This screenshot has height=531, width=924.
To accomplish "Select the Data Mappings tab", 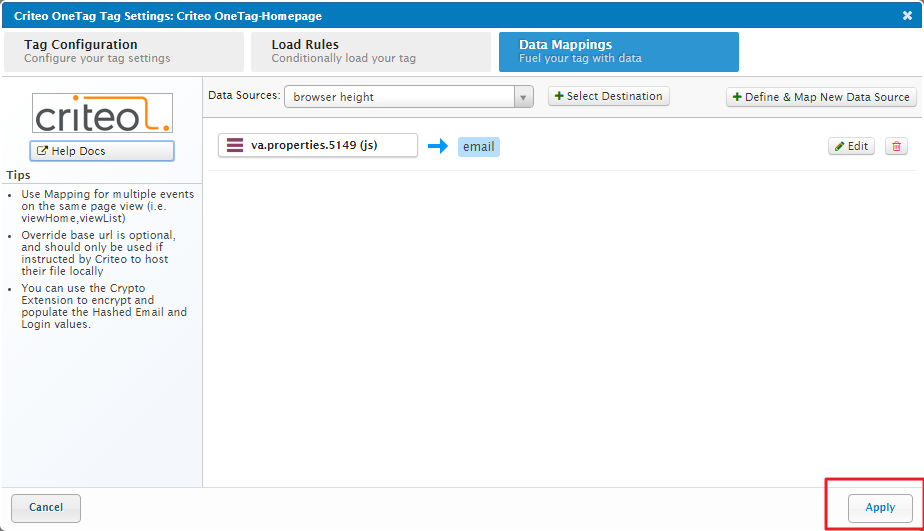I will [619, 52].
